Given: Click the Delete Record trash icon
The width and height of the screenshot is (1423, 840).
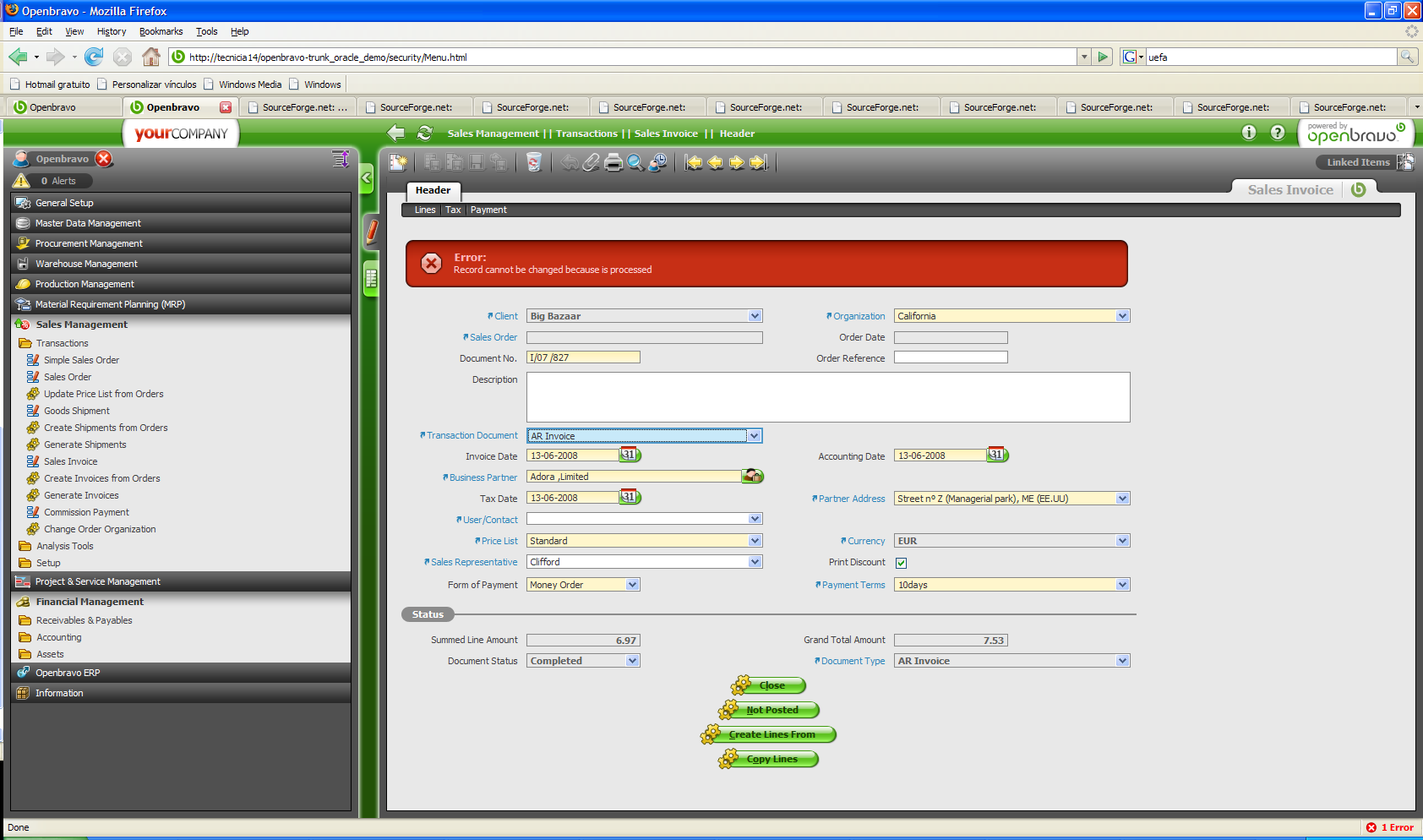Looking at the screenshot, I should click(x=533, y=162).
